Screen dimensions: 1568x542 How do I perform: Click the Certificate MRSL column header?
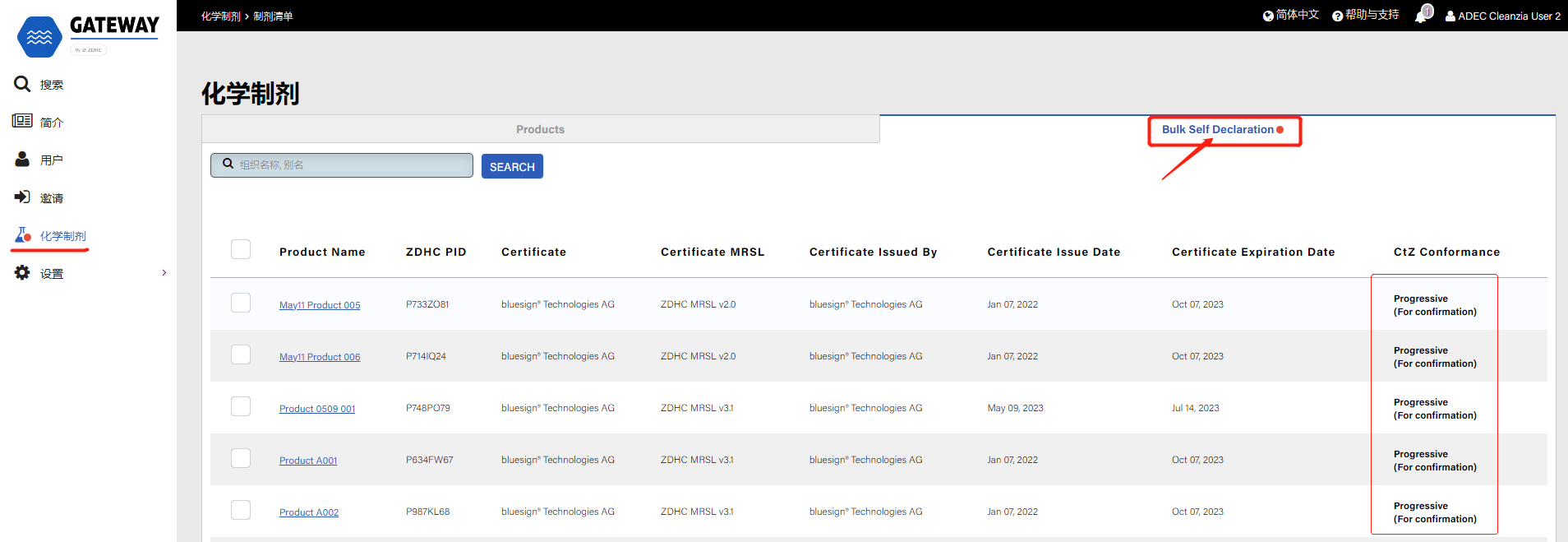[x=713, y=252]
